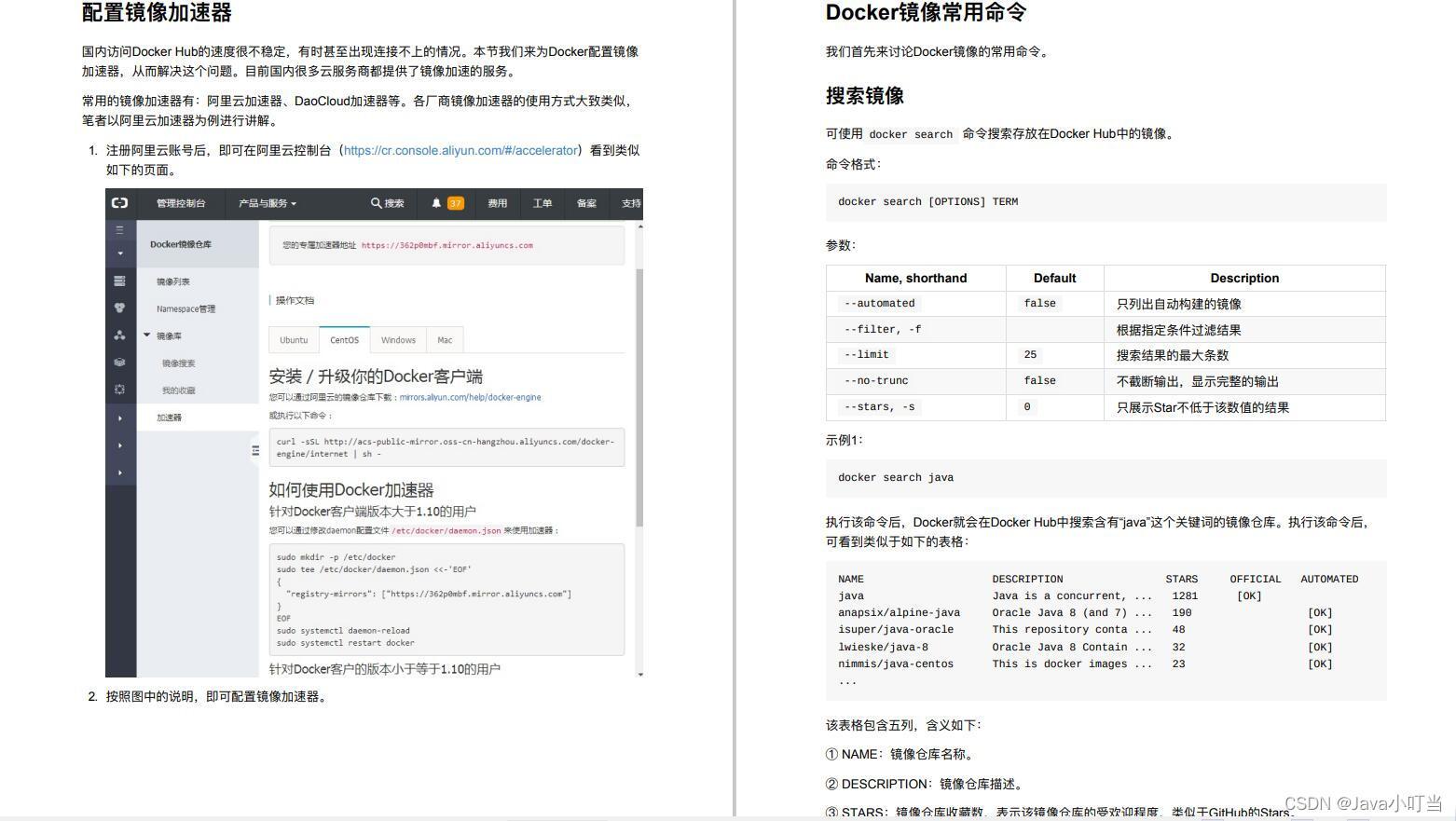Click the server stack icon in dark sidebar
This screenshot has width=1456, height=821.
click(x=119, y=281)
